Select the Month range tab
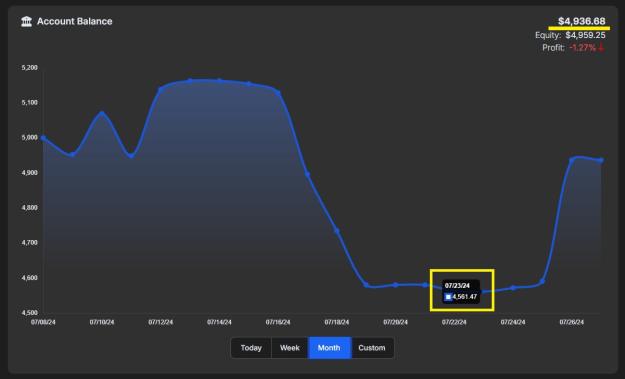This screenshot has width=625, height=379. 329,348
